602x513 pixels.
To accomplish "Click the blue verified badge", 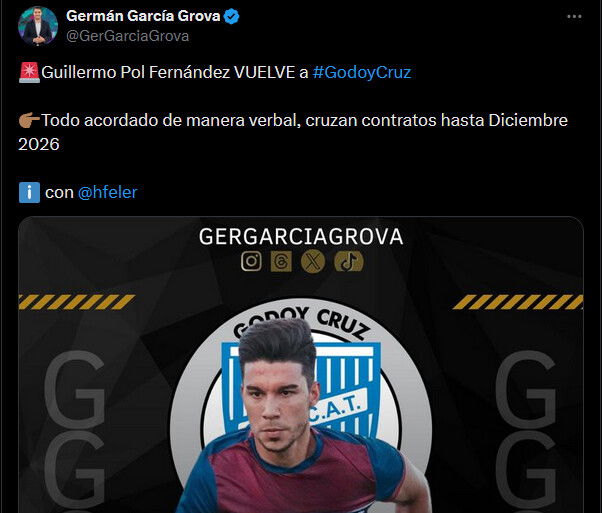I will [232, 17].
